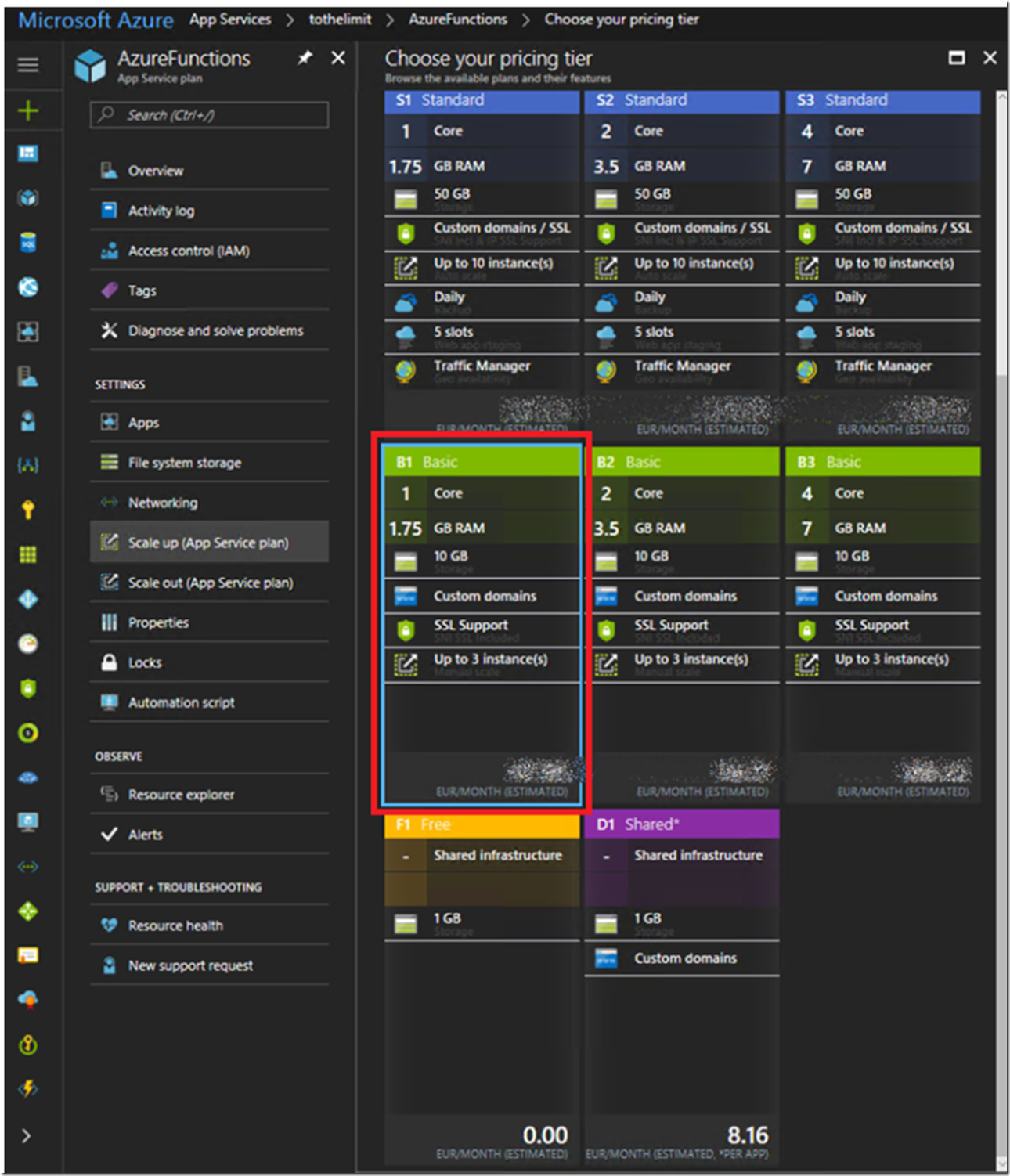Click the yellow key icon in the sidebar
The height and width of the screenshot is (1176, 1010).
28,510
